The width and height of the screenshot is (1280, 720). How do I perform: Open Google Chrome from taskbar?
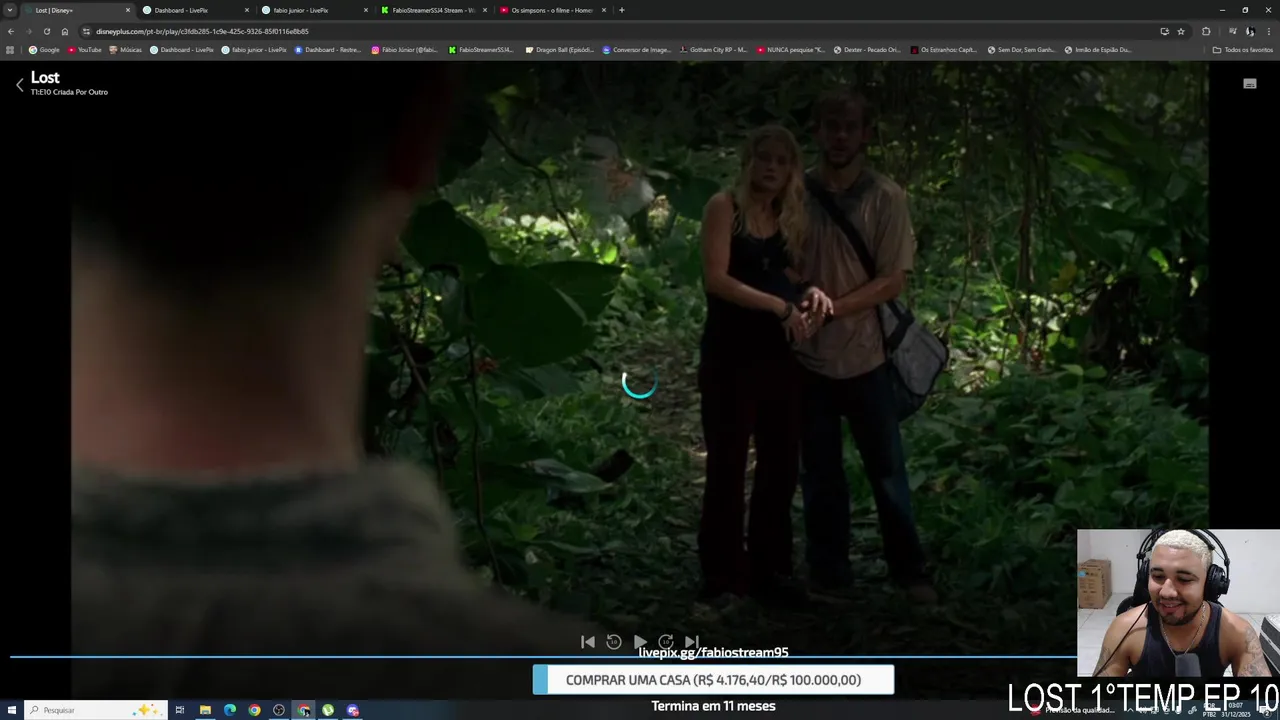(254, 710)
